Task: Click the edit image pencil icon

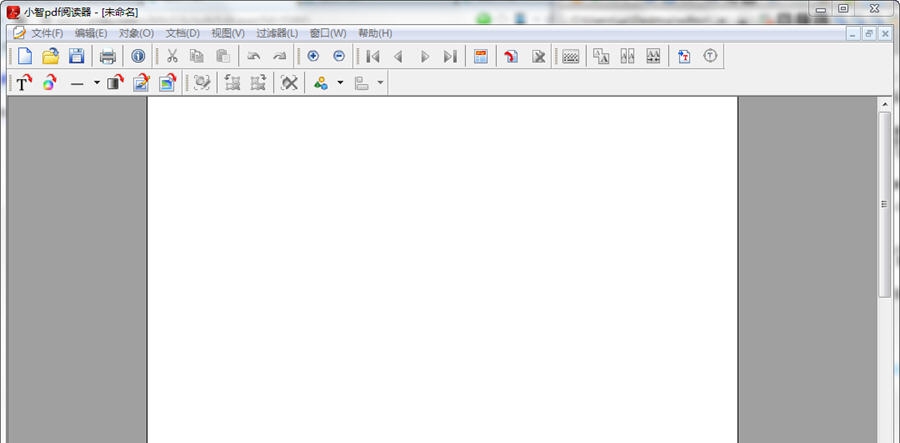Action: (141, 83)
